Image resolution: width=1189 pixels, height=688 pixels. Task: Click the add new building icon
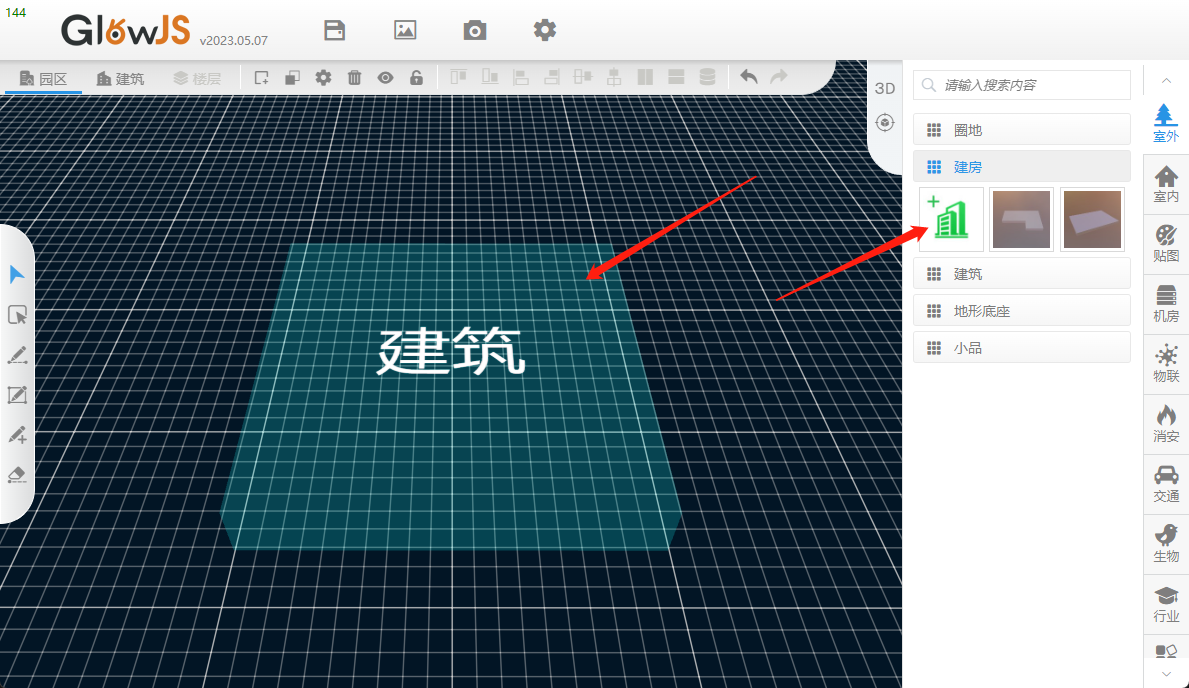tap(950, 219)
